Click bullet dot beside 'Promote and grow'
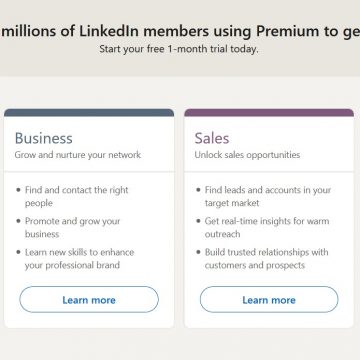The height and width of the screenshot is (360, 360). (18, 221)
